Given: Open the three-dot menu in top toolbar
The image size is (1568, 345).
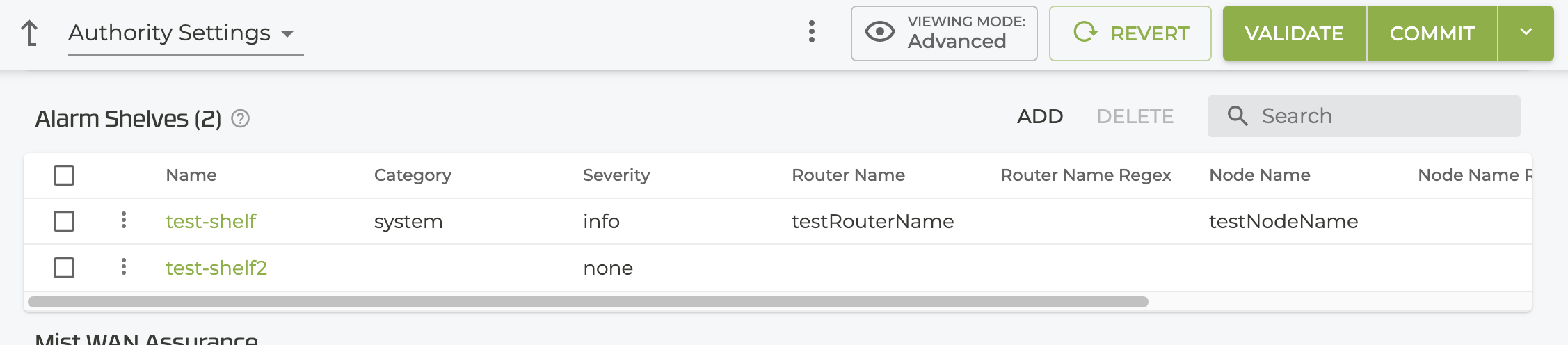Looking at the screenshot, I should coord(811,32).
